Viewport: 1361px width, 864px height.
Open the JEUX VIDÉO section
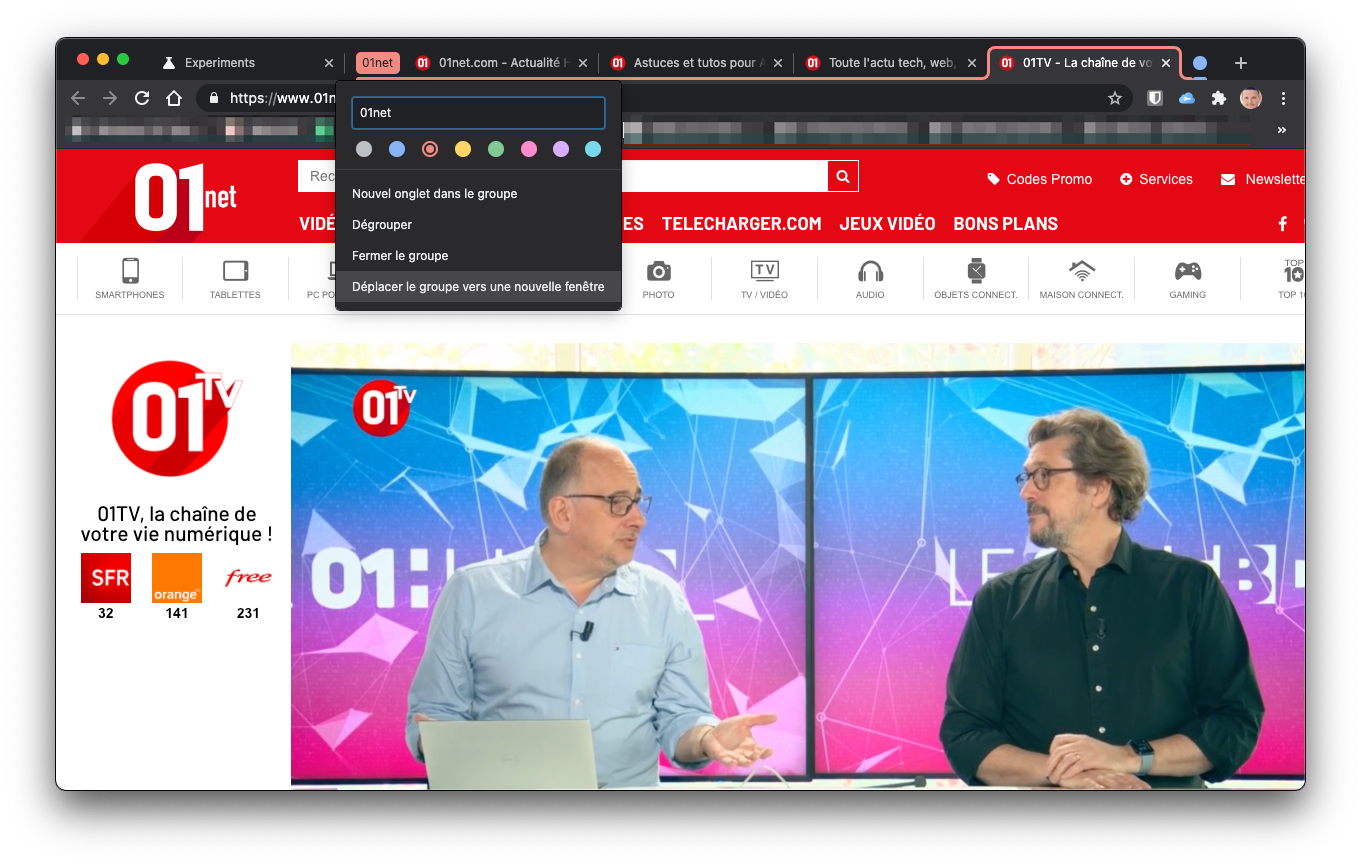point(888,224)
